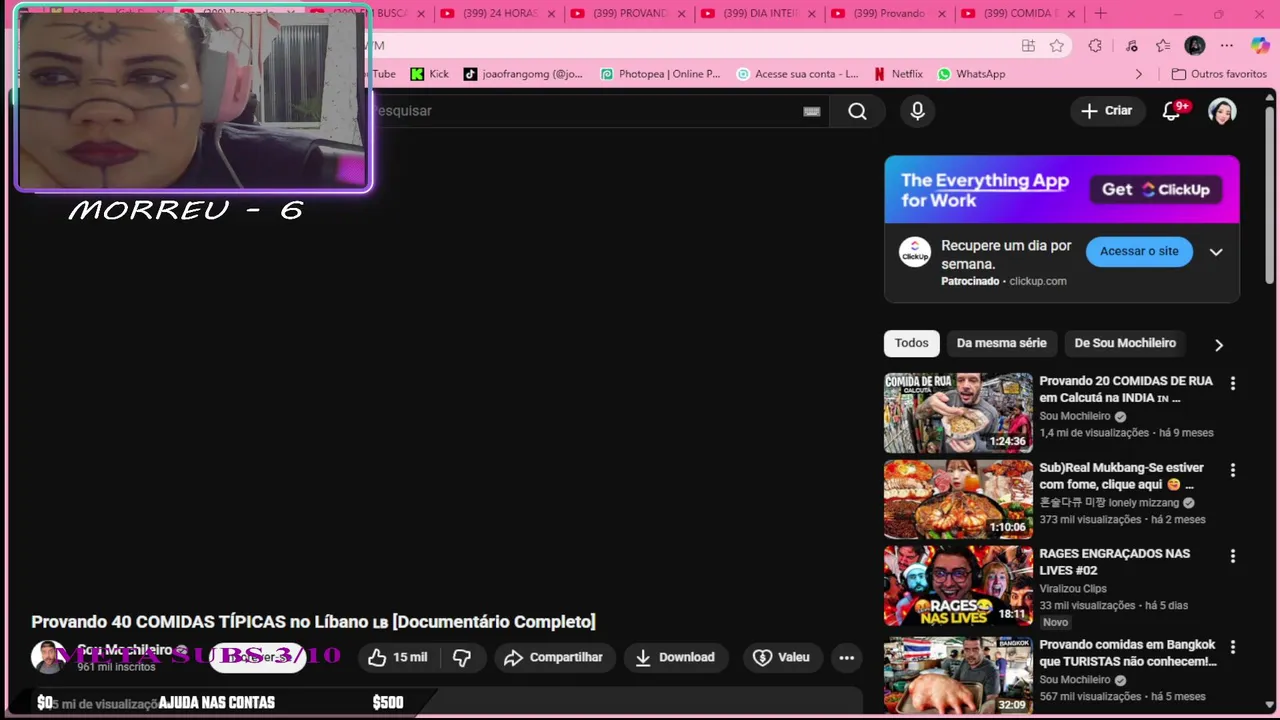Share the video via Compartilhar

click(x=554, y=657)
